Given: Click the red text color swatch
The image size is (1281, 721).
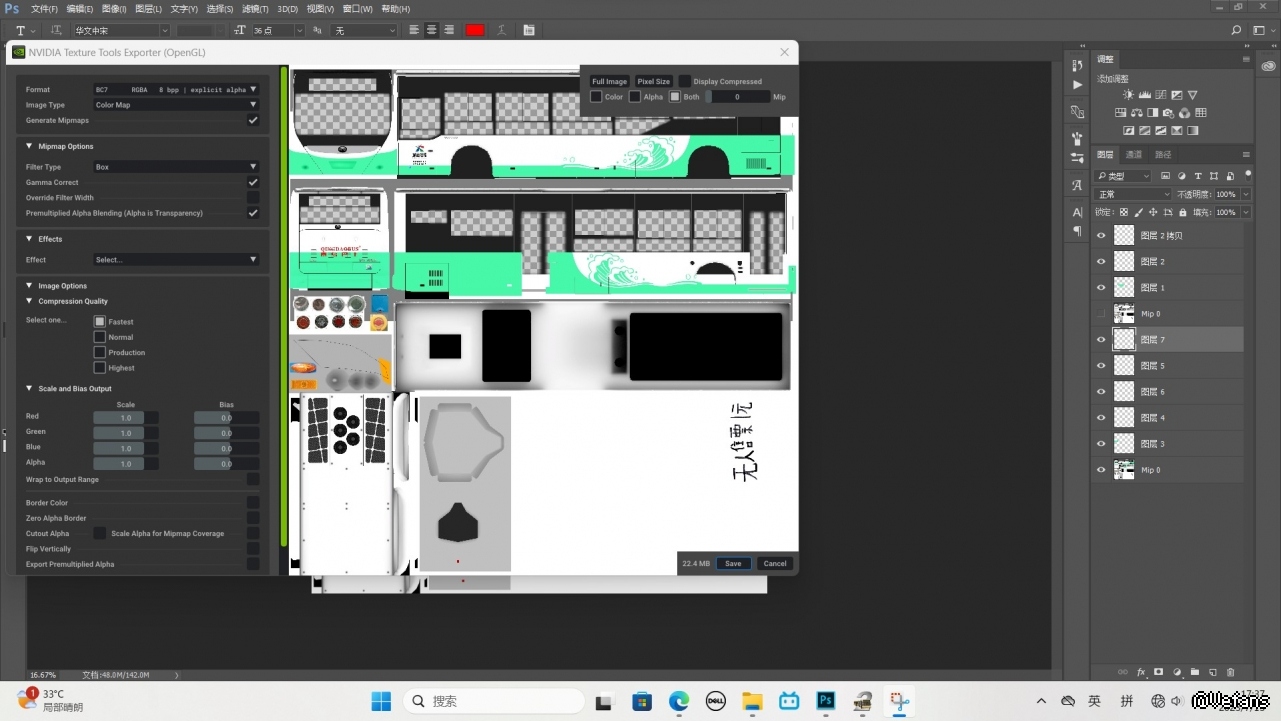Looking at the screenshot, I should (475, 30).
